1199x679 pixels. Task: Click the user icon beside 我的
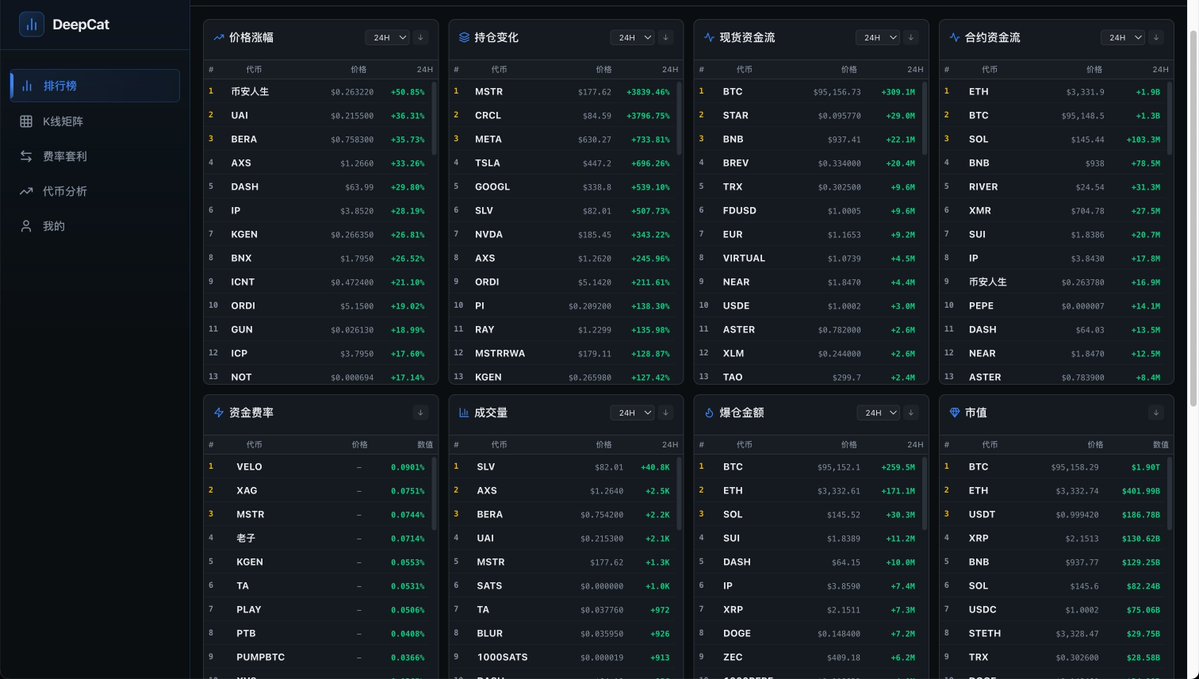point(26,226)
